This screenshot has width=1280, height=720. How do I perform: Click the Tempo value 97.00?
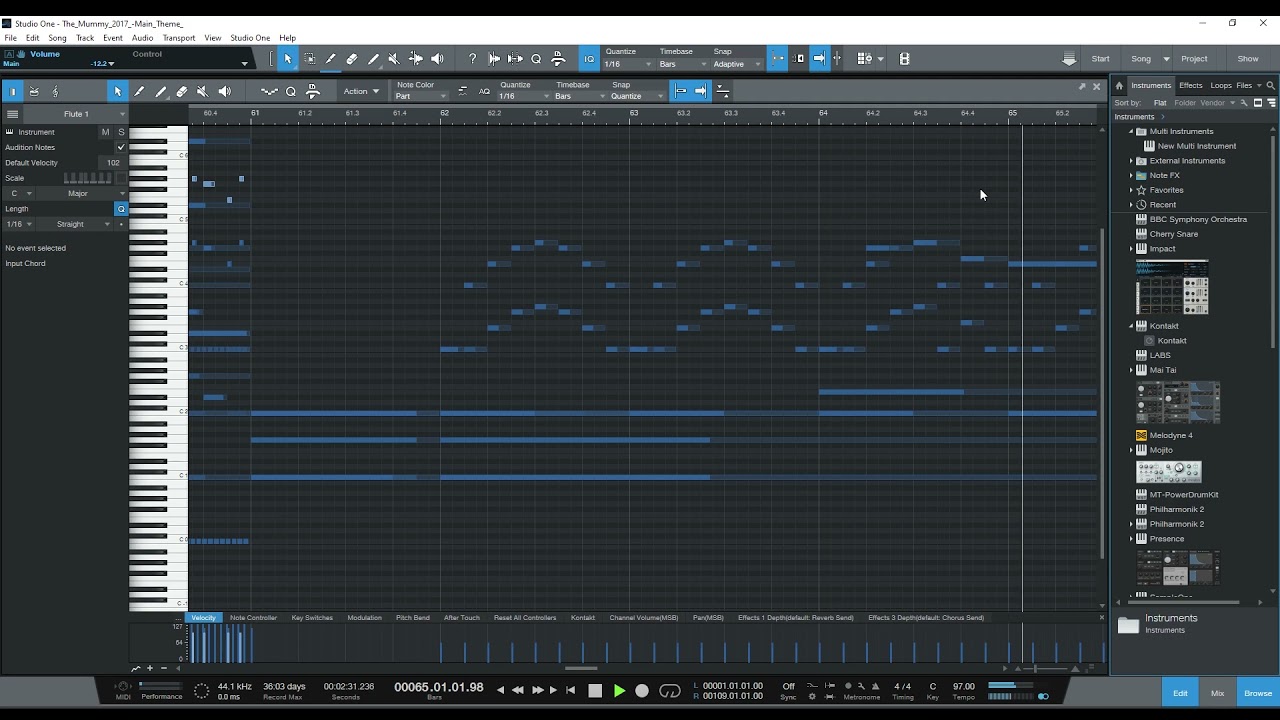[964, 686]
